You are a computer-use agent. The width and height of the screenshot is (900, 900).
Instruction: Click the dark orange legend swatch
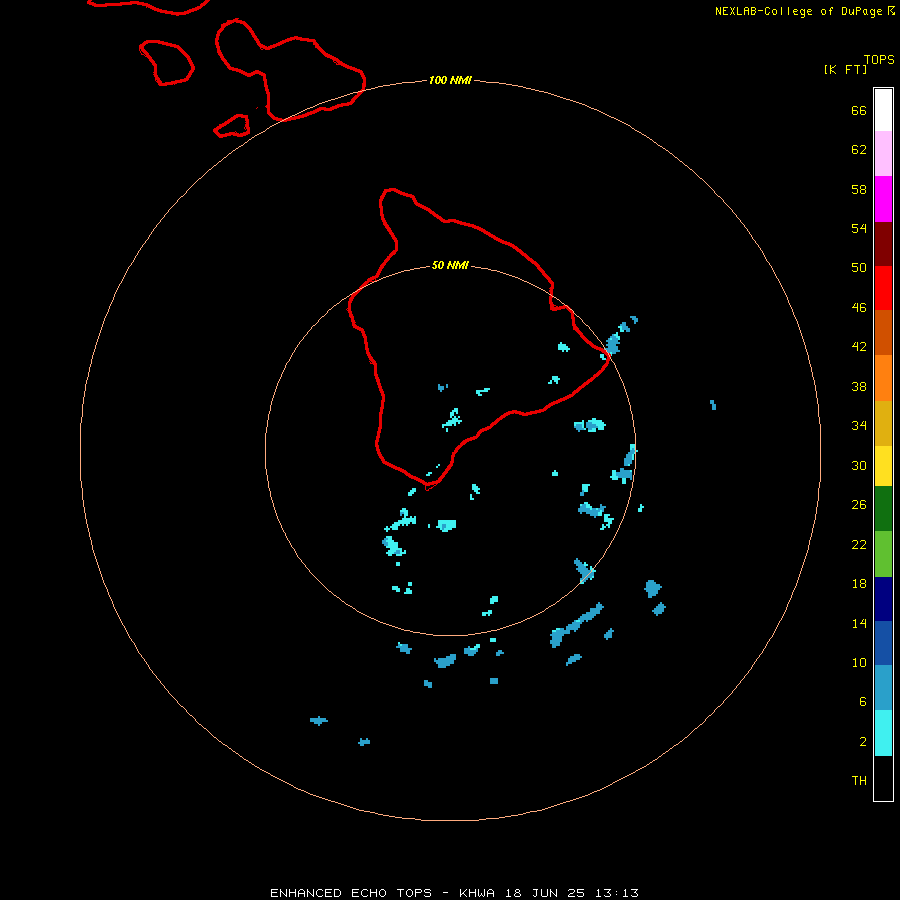tap(883, 332)
